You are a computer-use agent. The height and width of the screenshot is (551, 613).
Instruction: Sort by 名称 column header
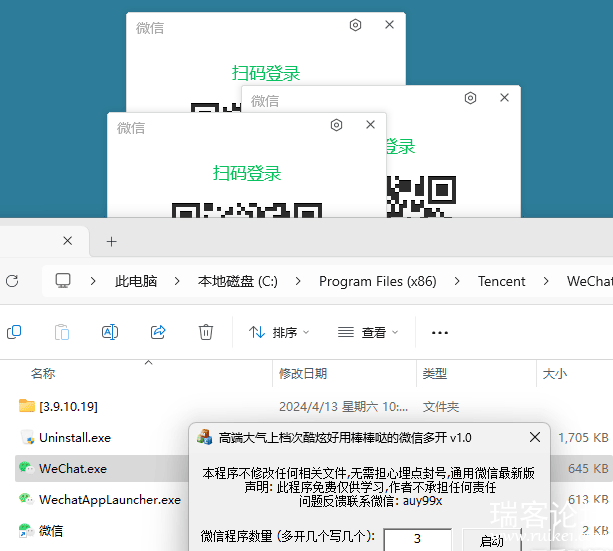pos(43,373)
